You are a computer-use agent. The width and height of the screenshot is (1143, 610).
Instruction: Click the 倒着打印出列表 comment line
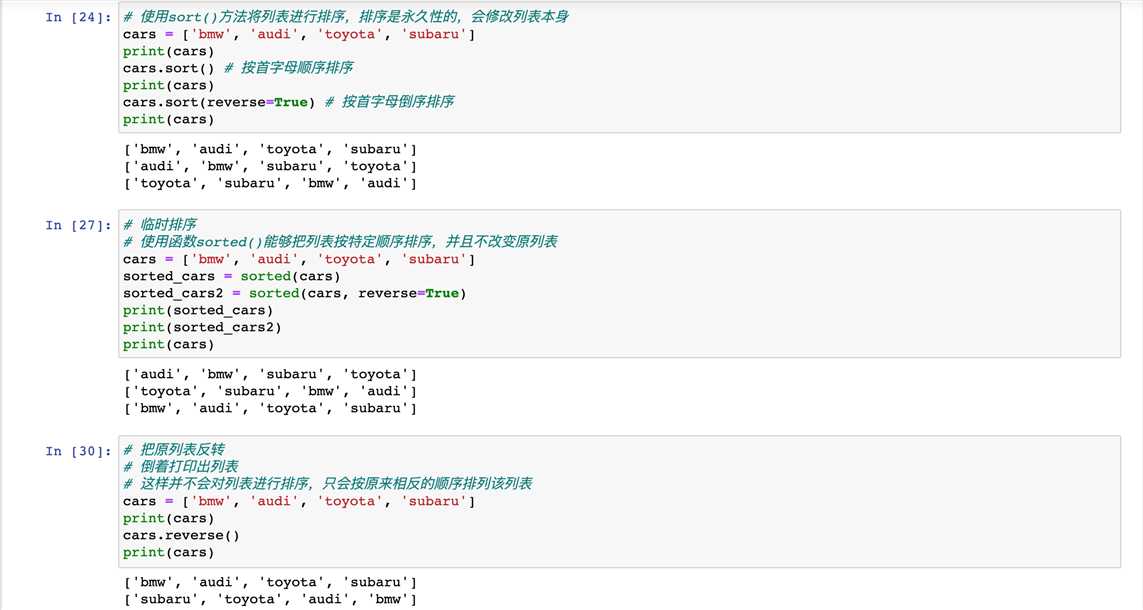click(181, 467)
